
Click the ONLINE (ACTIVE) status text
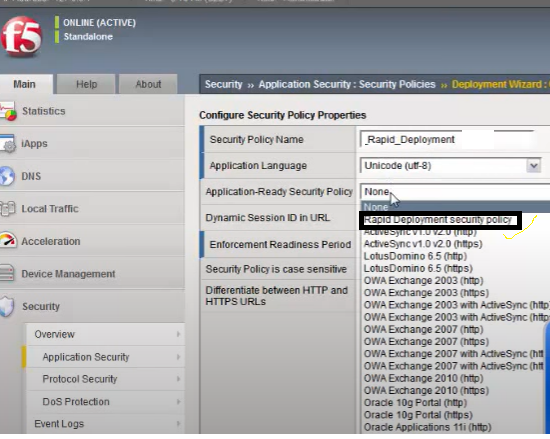[x=99, y=23]
